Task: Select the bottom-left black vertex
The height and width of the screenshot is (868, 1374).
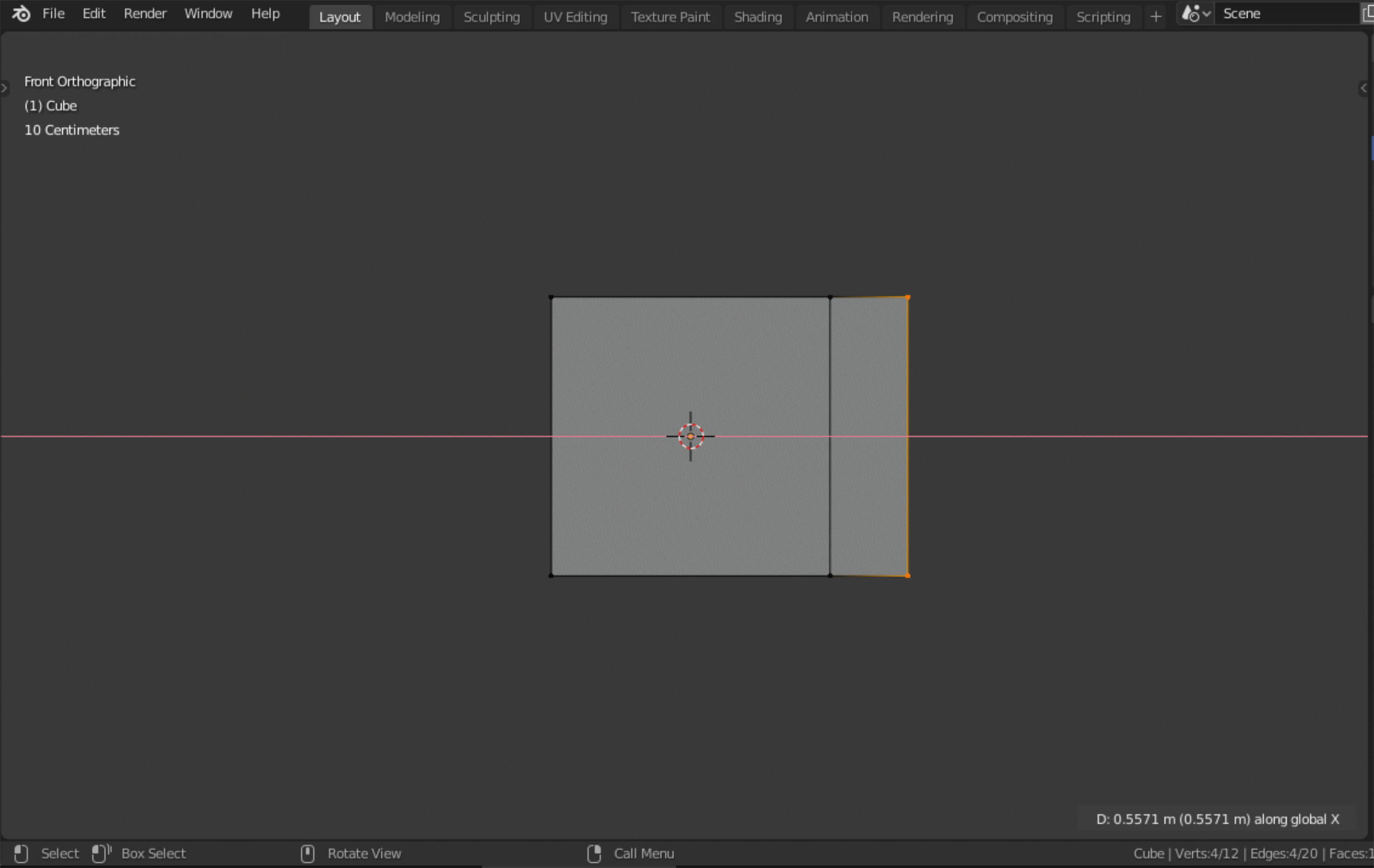Action: pos(551,575)
